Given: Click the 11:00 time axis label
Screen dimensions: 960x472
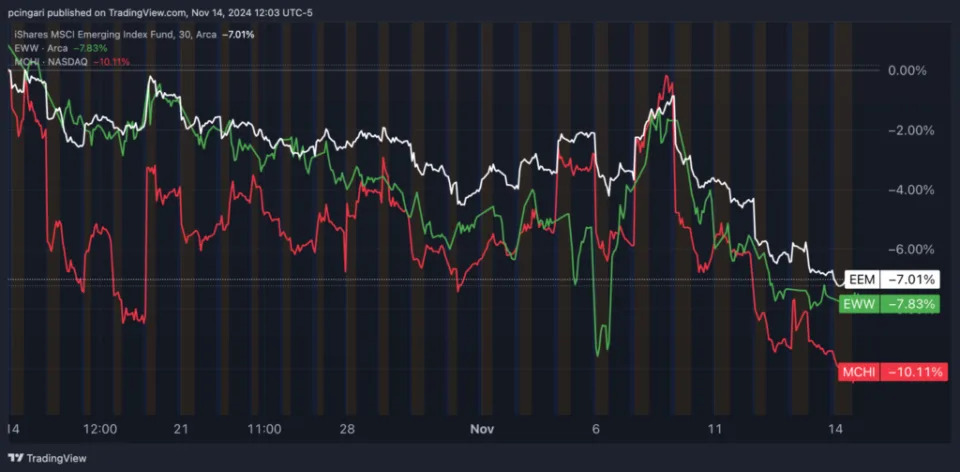Looking at the screenshot, I should 266,429.
